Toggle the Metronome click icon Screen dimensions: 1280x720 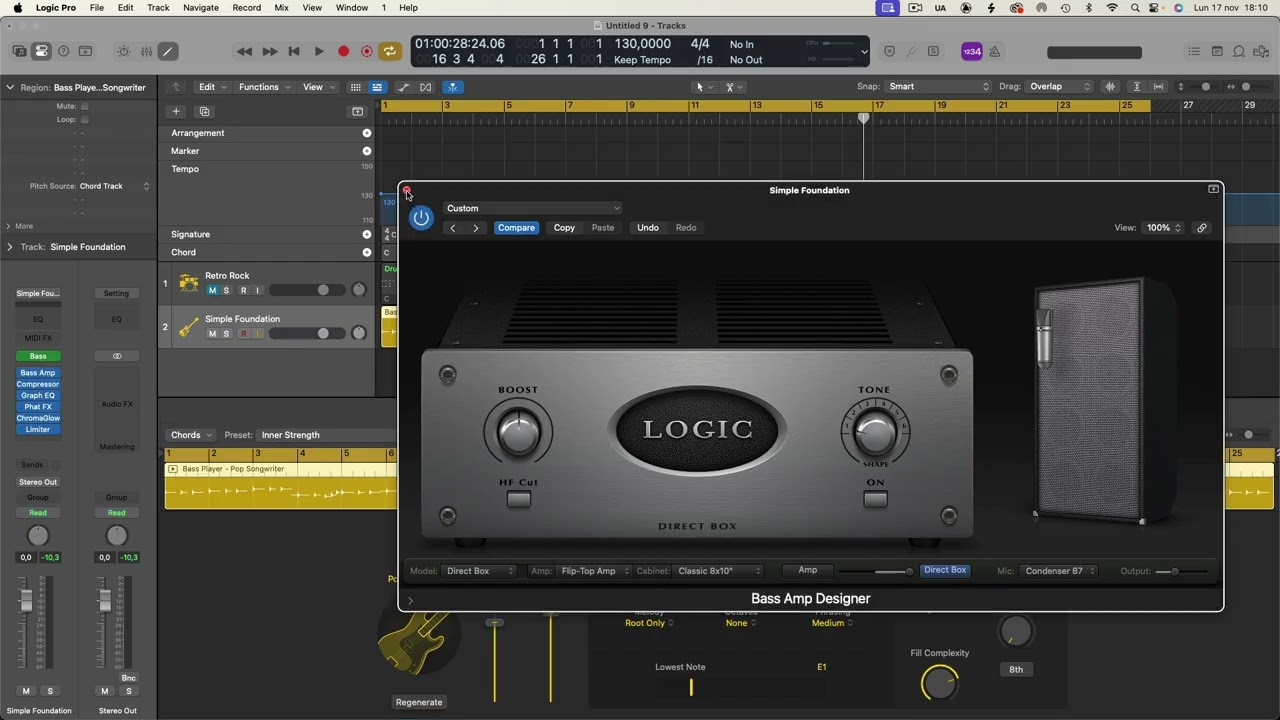(x=995, y=52)
